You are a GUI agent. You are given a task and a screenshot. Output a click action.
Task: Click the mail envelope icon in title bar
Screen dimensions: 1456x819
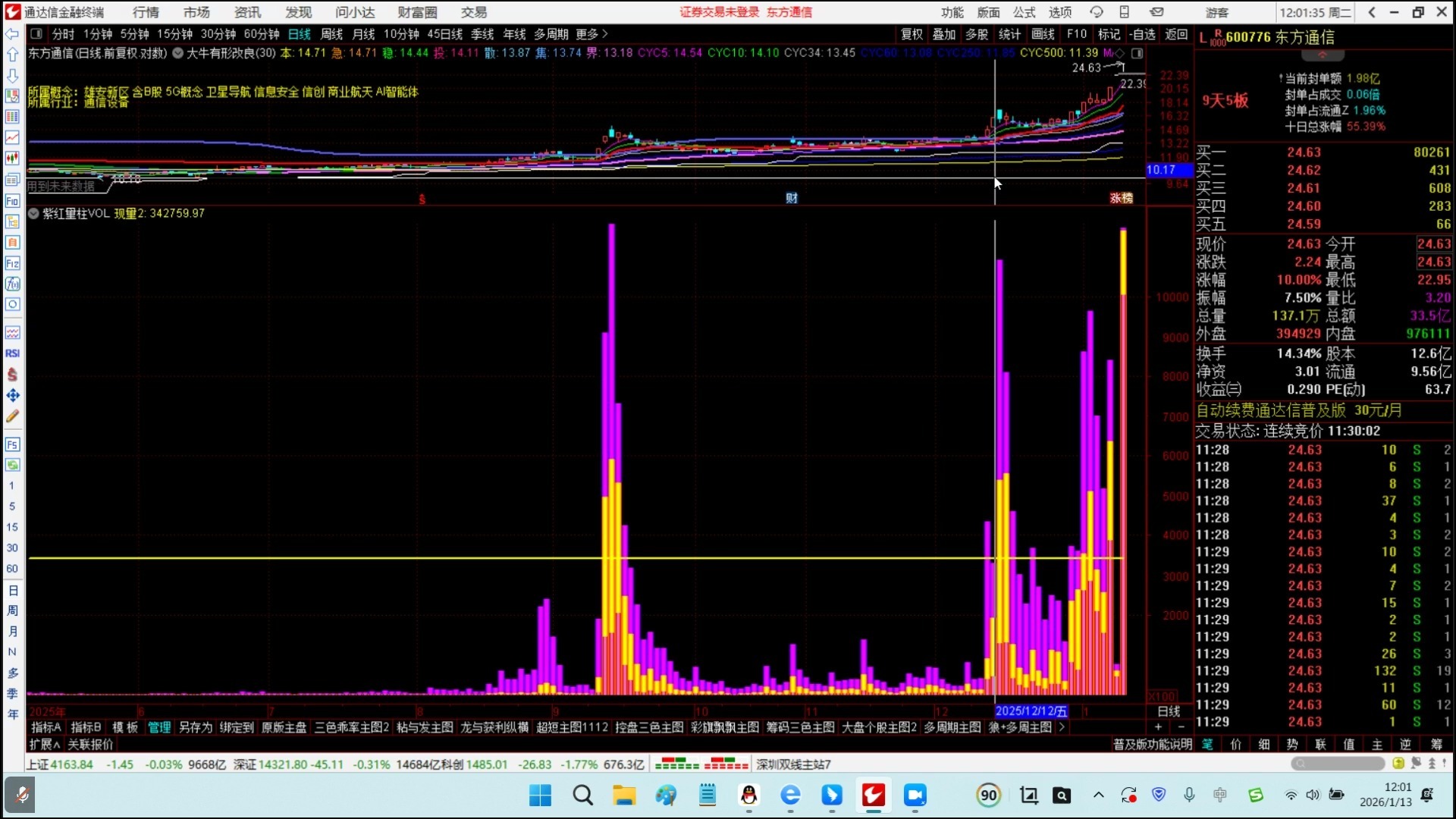tap(1156, 12)
